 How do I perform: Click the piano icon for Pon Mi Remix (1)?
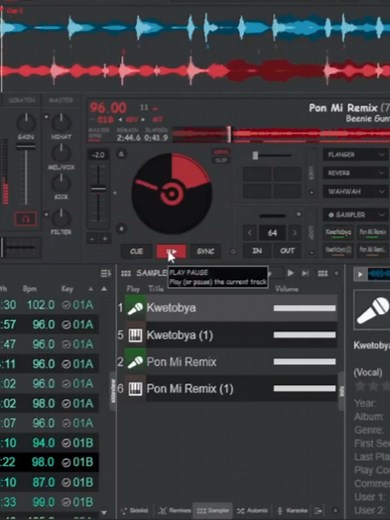point(135,389)
